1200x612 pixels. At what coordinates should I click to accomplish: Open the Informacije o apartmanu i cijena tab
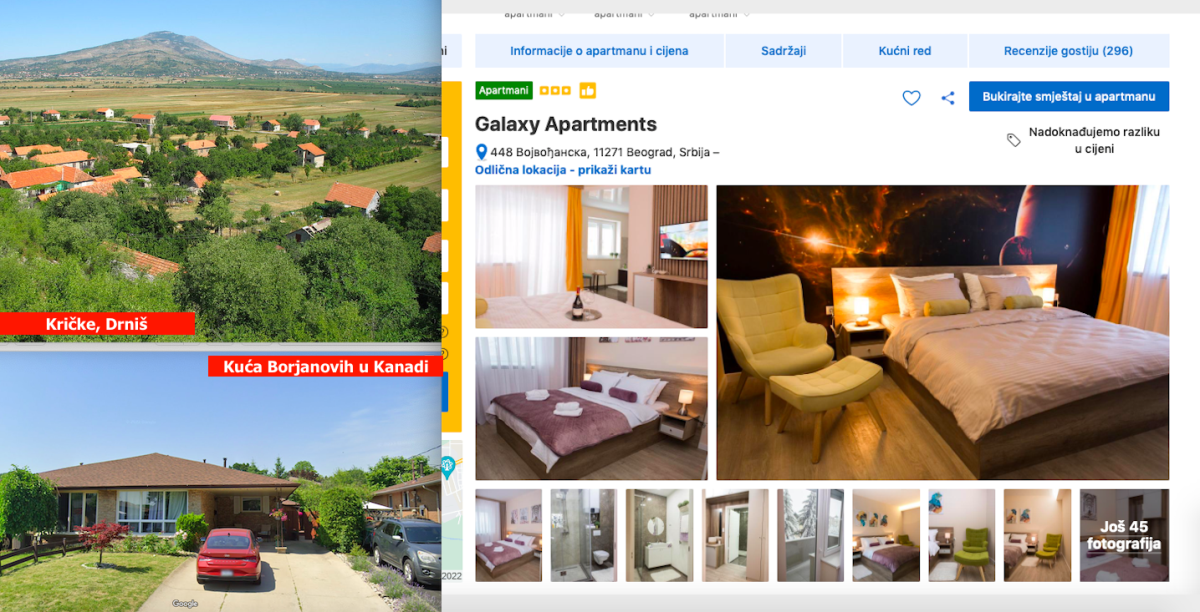click(599, 51)
